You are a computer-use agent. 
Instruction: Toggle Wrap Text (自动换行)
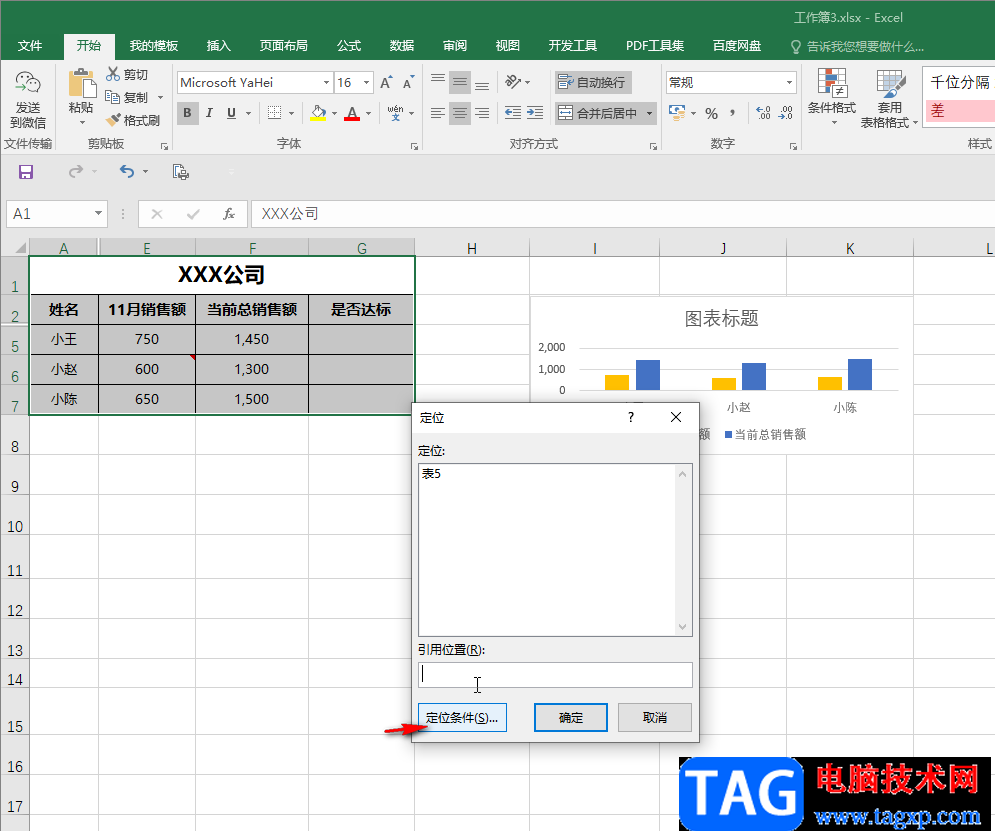pyautogui.click(x=593, y=82)
